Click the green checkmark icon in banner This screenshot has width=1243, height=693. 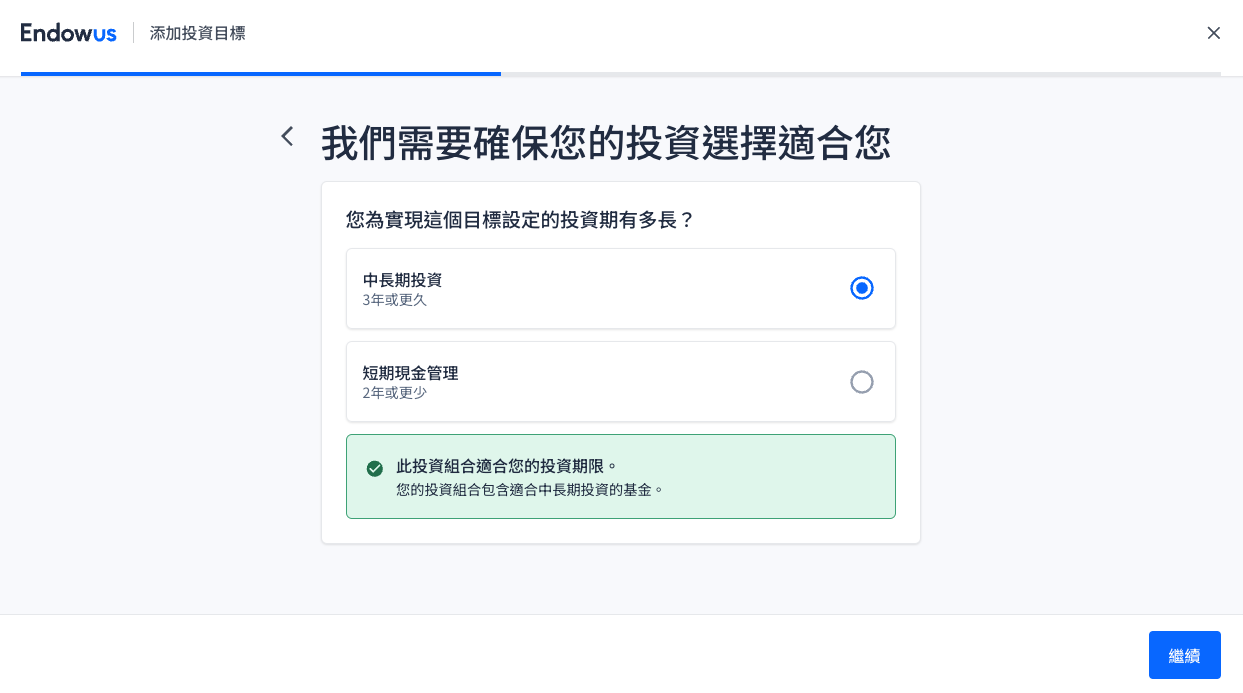(x=375, y=468)
